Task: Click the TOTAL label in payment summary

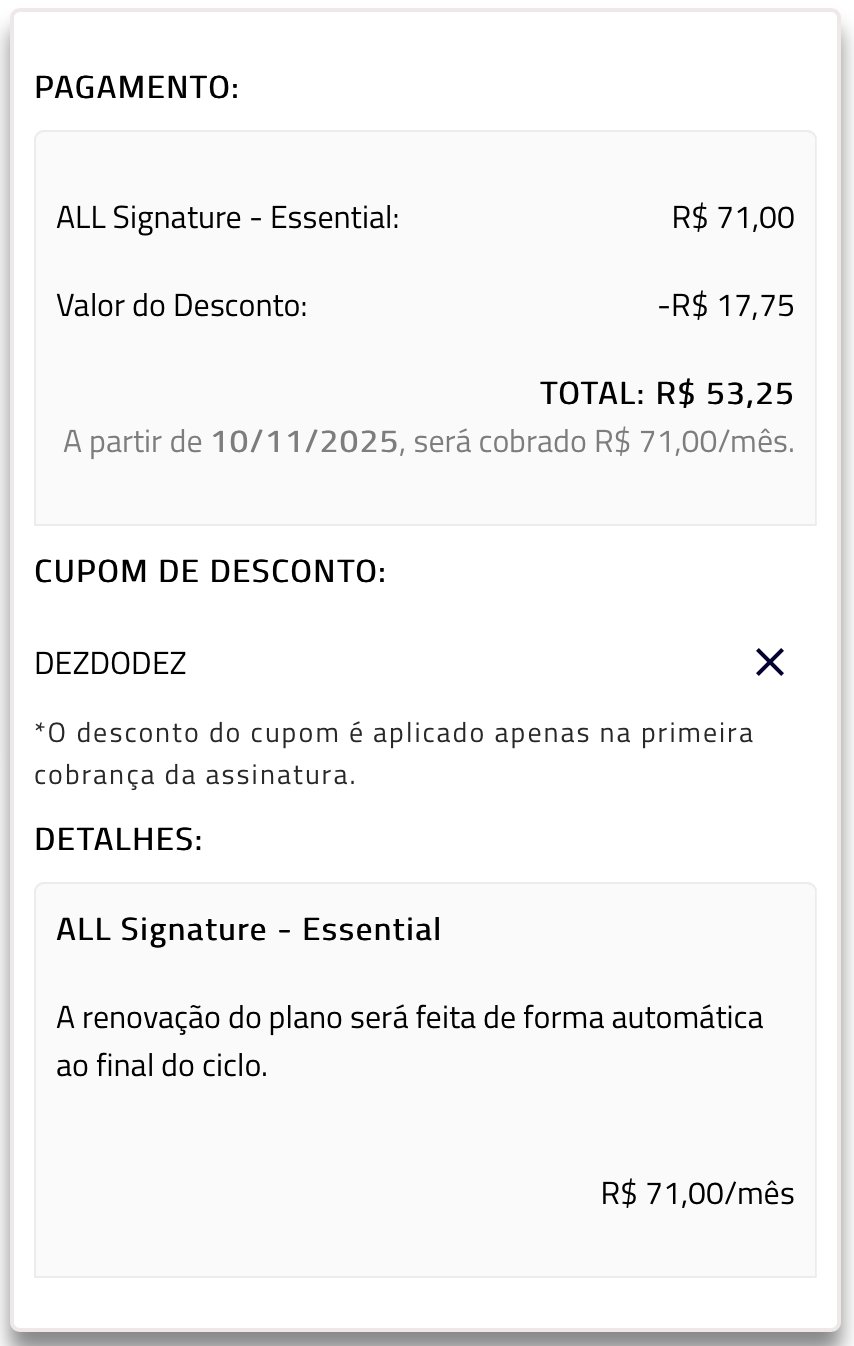Action: [x=592, y=394]
